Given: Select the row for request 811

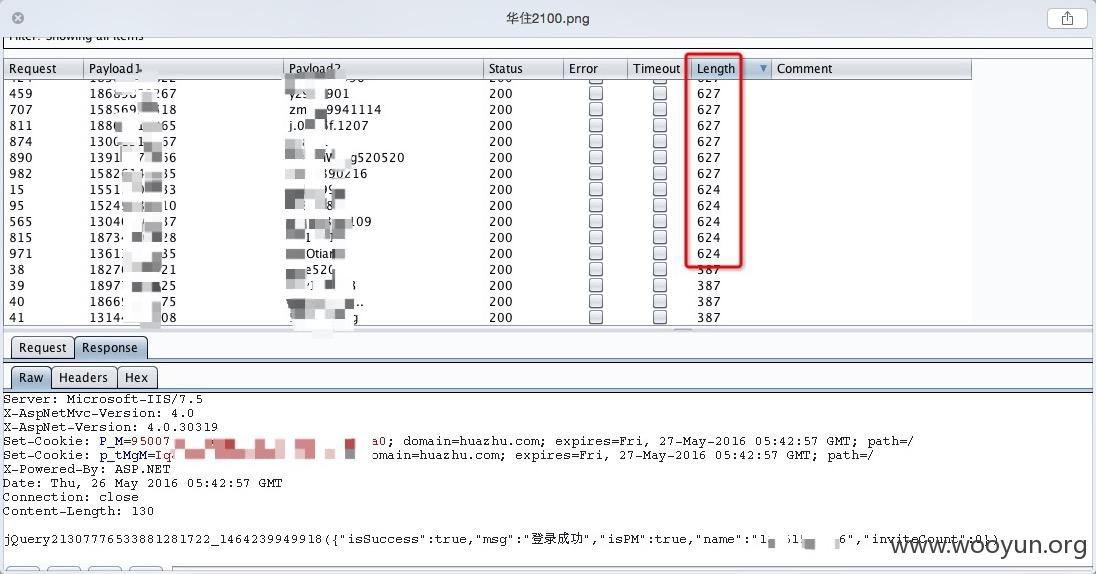Looking at the screenshot, I should coord(488,125).
